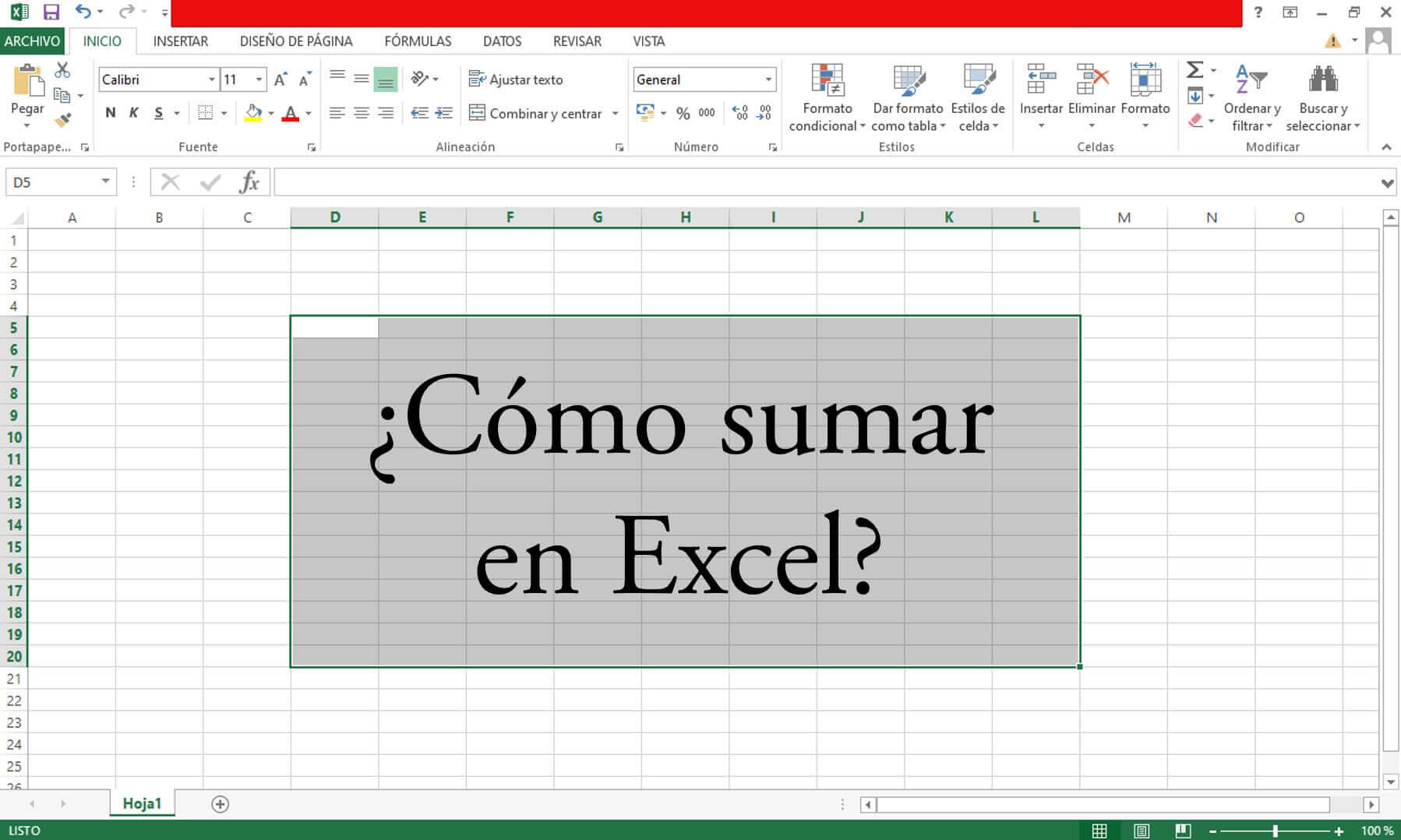Click the Cut scissors icon
Viewport: 1401px width, 840px height.
[x=62, y=70]
